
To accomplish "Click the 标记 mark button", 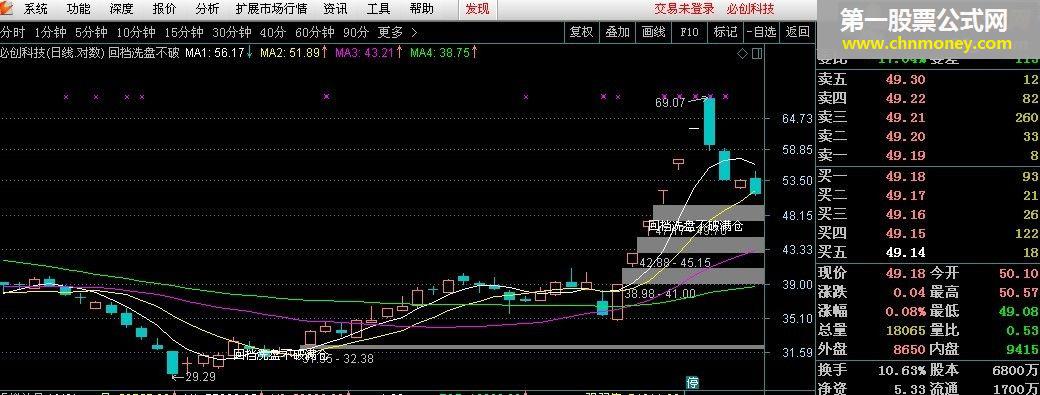I will coord(725,32).
